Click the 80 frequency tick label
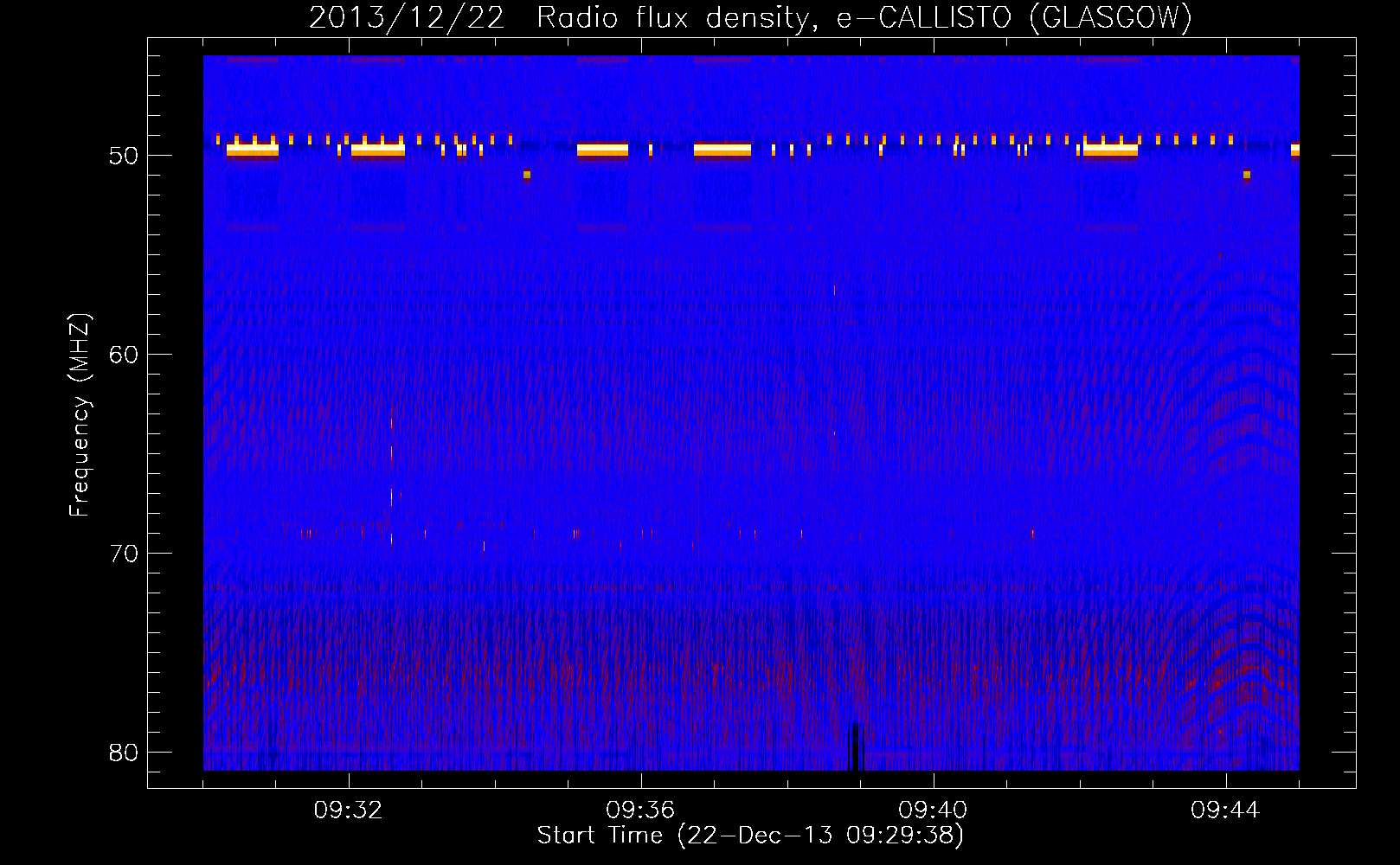The image size is (1400, 865). pos(124,753)
